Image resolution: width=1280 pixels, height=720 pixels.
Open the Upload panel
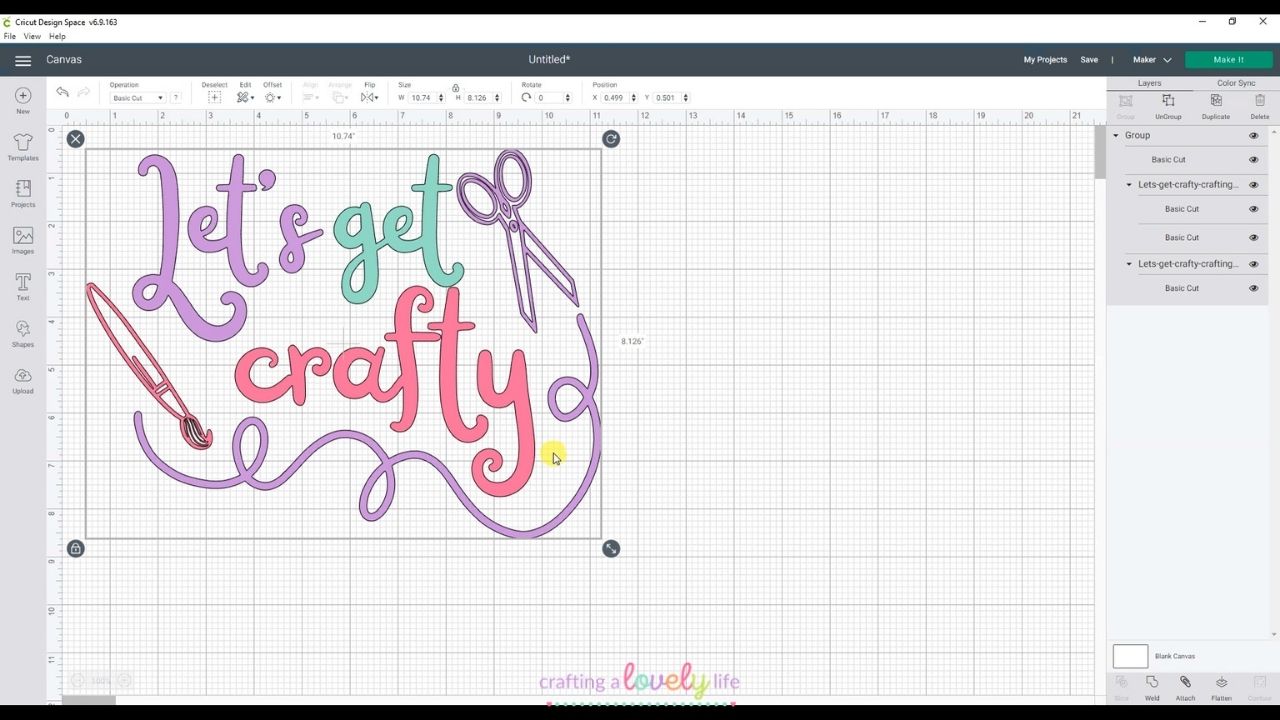coord(23,380)
